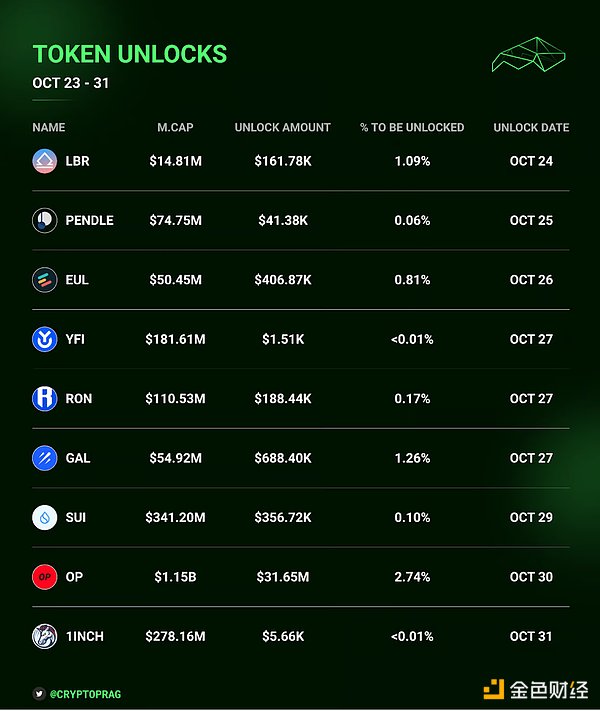Viewport: 600px width, 711px height.
Task: Click the UNLOCK DATE column header
Action: click(x=531, y=128)
